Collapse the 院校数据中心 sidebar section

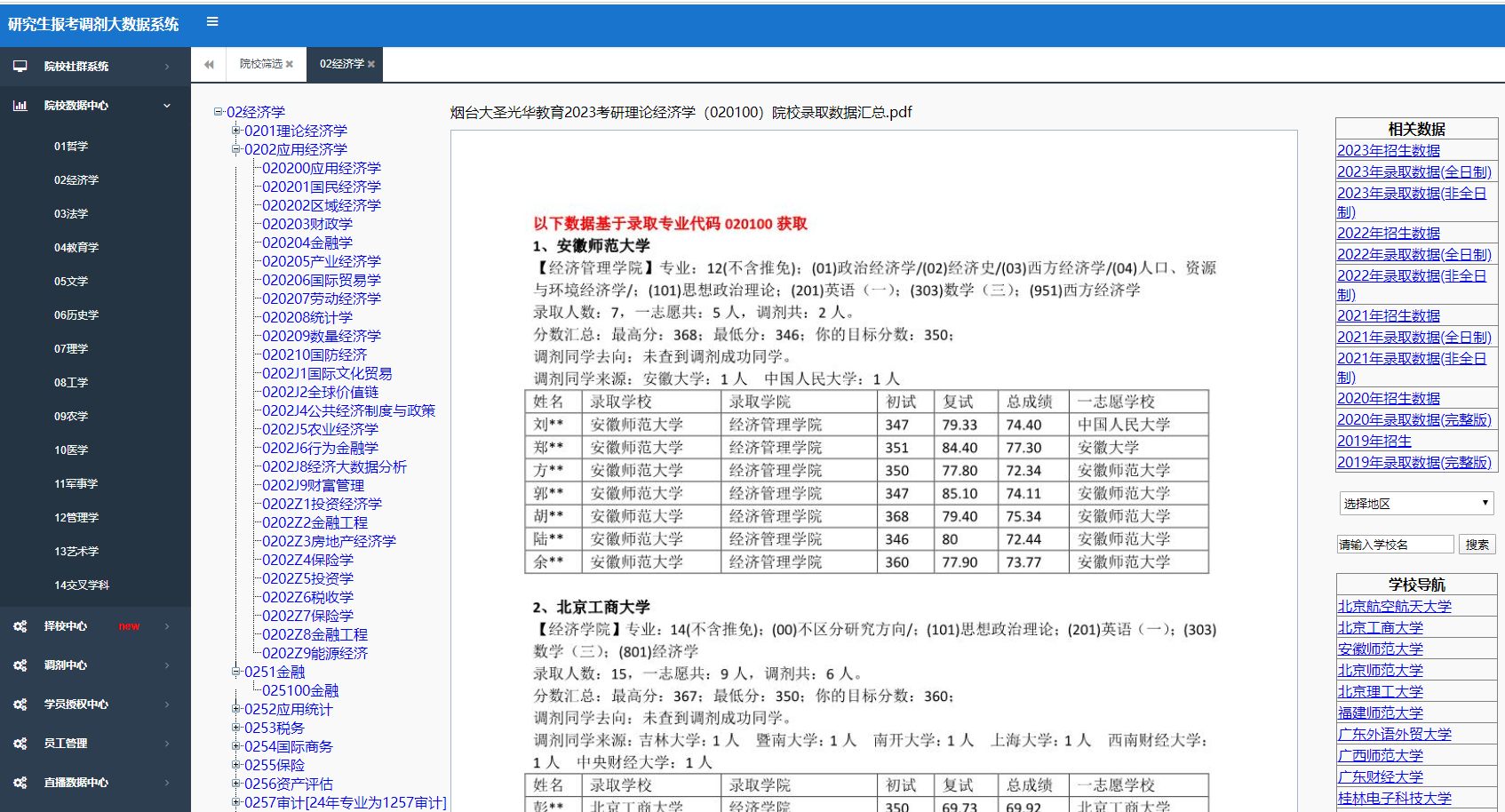tap(166, 106)
